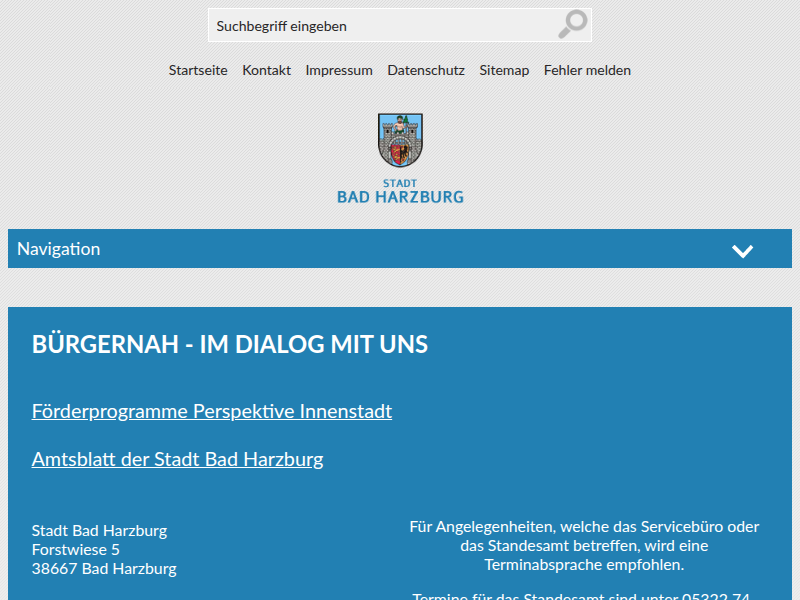Click the Bad Harzburg coat of arms emblem

[x=400, y=140]
